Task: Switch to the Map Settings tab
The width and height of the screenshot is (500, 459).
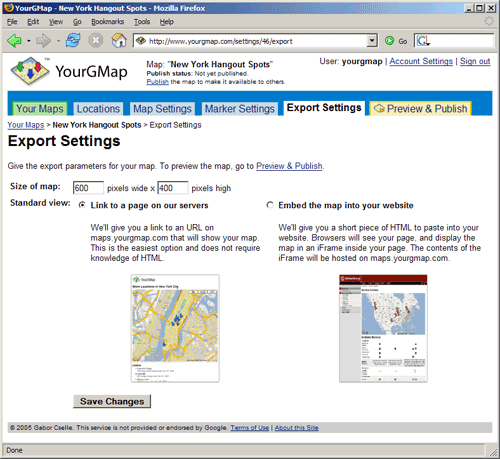Action: pos(162,109)
